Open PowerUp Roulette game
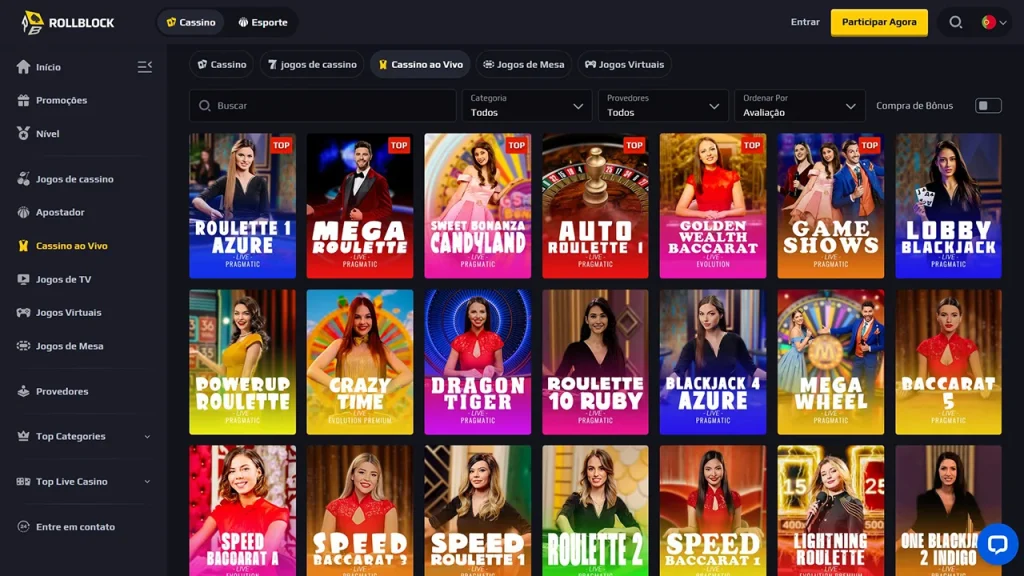 [242, 362]
